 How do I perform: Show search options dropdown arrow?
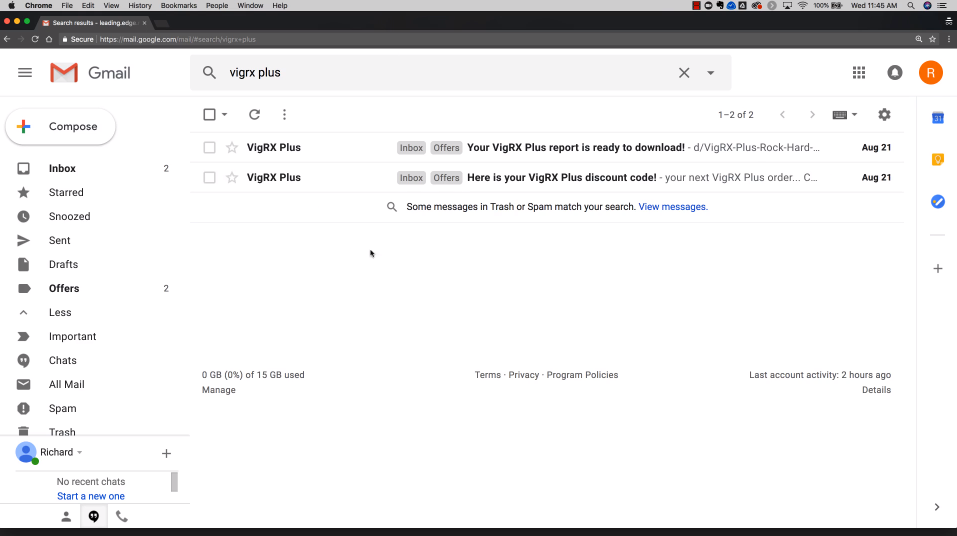click(x=710, y=73)
